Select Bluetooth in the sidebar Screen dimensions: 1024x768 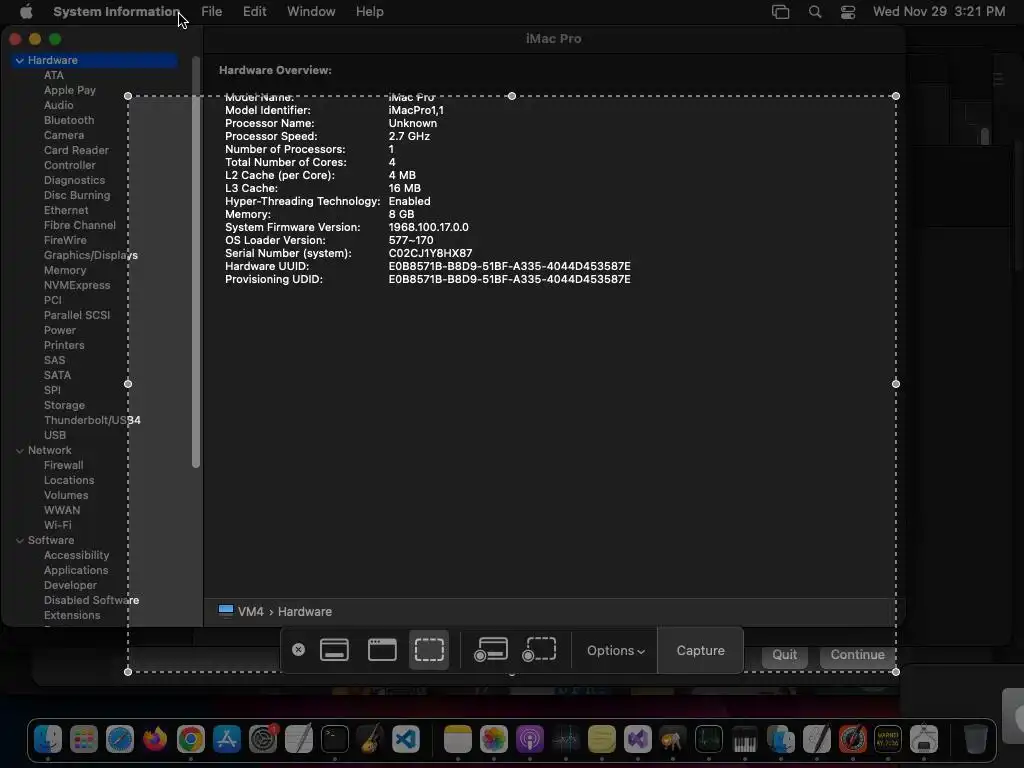click(x=69, y=120)
